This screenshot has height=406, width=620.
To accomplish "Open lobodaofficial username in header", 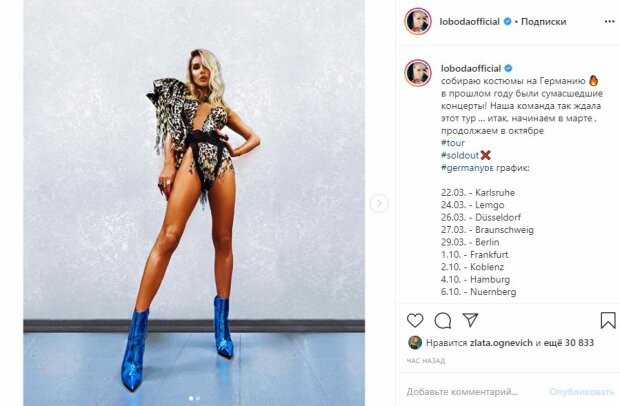I will 469,22.
